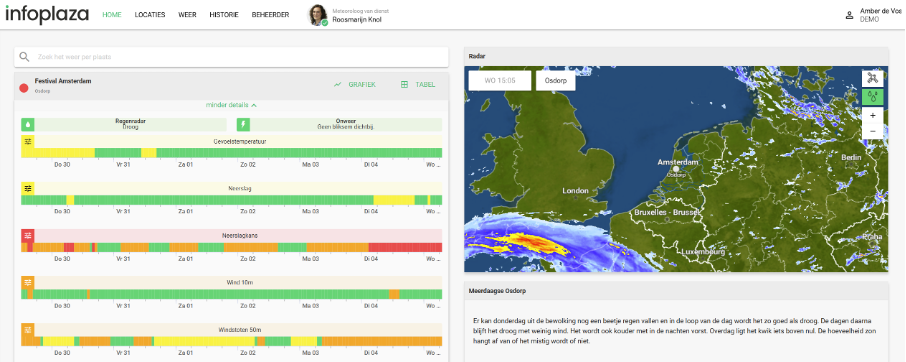Click the Wind 10m color timeline bar

pos(232,294)
